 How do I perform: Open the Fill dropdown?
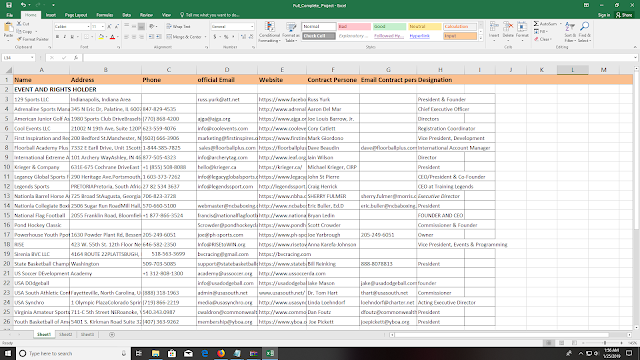[x=541, y=31]
